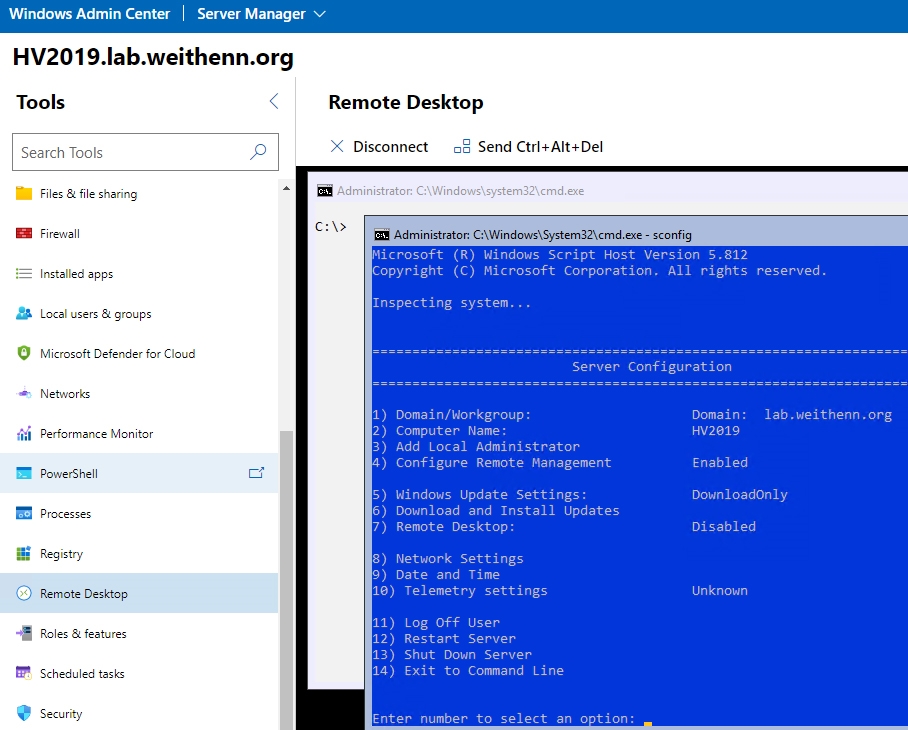
Task: Click the Local users & groups icon
Action: coord(24,313)
